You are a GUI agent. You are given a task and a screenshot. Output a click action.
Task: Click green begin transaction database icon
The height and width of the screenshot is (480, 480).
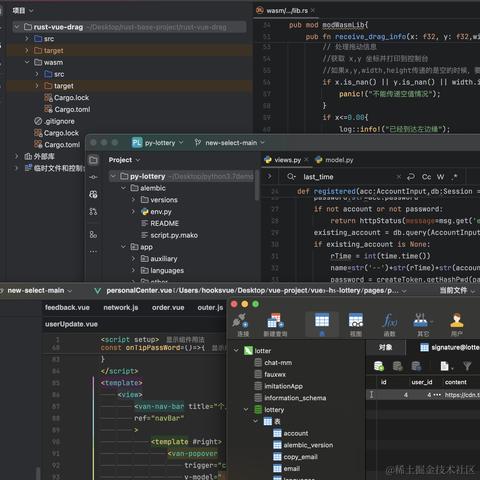coord(379,366)
